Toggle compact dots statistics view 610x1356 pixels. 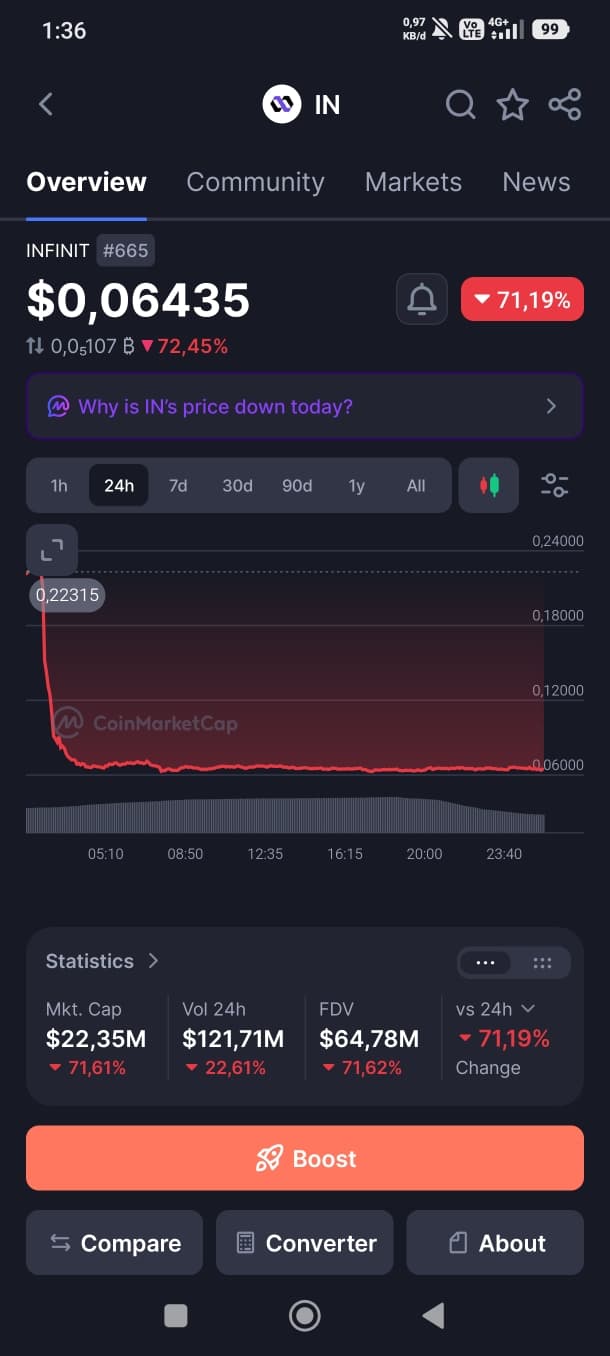point(486,963)
